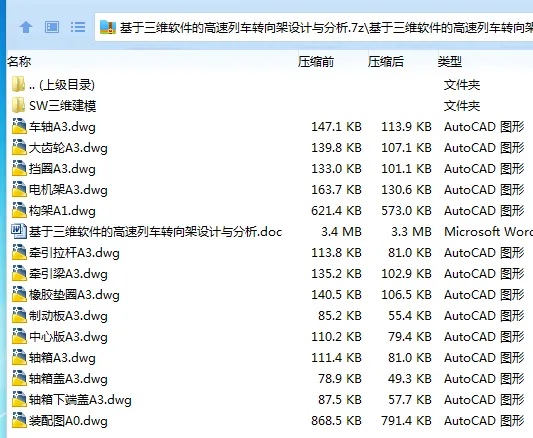Click the folder icon of 上级目录
533x438 pixels.
[x=18, y=84]
